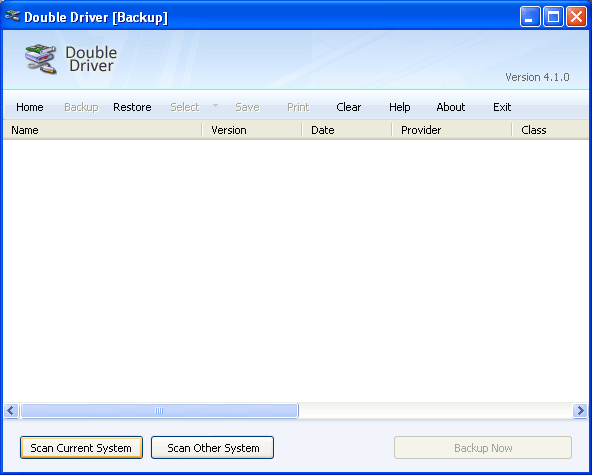The image size is (592, 475).
Task: Switch to the Restore section
Action: (132, 107)
